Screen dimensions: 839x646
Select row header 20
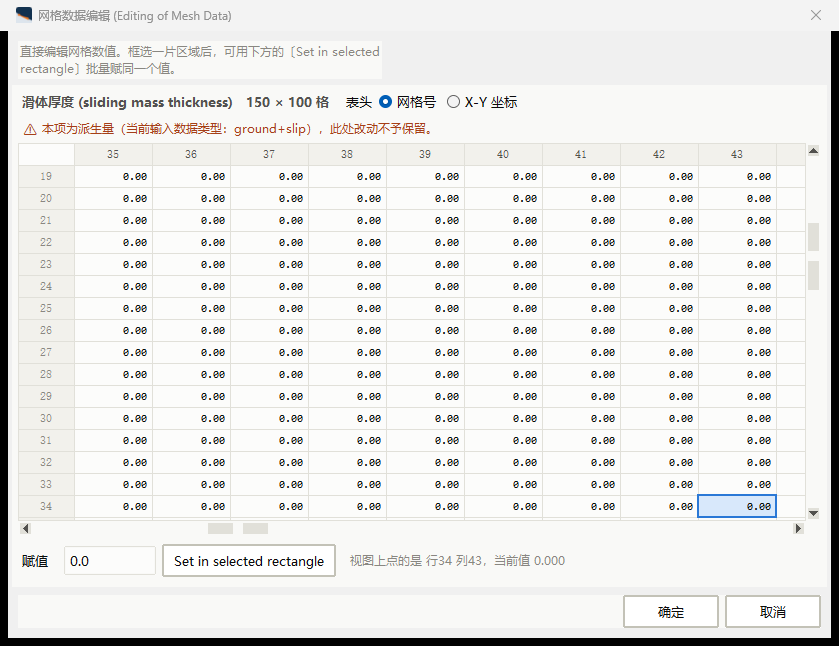click(x=46, y=198)
